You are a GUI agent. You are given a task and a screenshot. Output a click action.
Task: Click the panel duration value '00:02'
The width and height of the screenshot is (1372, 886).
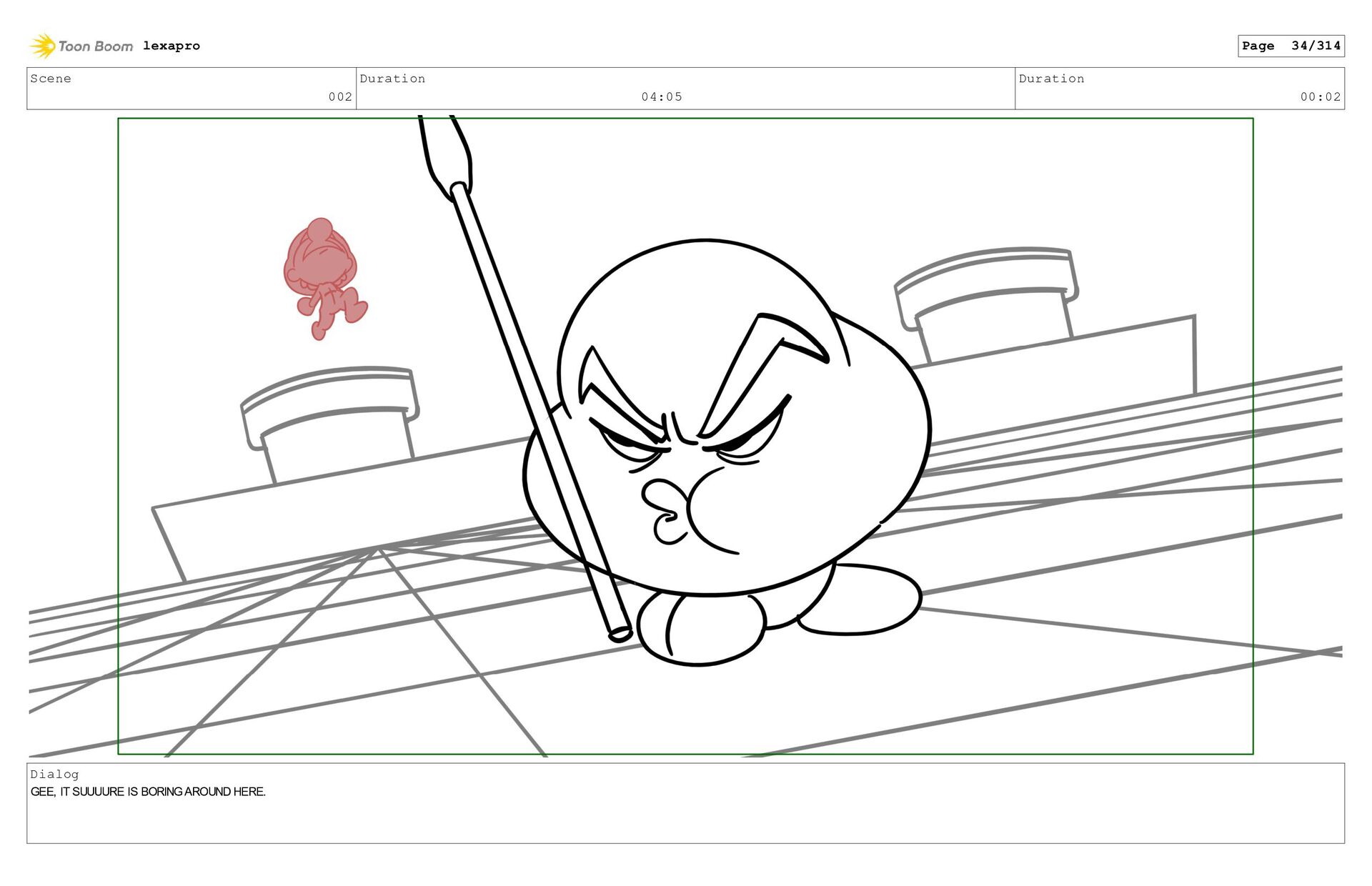pyautogui.click(x=1321, y=96)
